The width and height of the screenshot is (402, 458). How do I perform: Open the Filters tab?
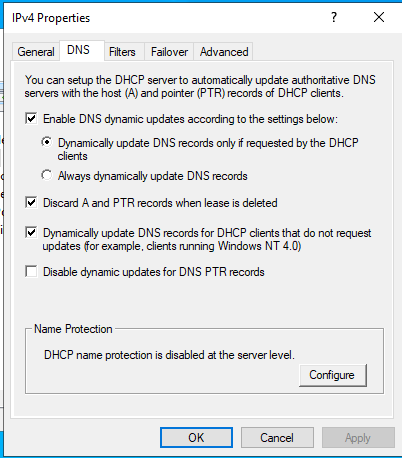pos(122,52)
